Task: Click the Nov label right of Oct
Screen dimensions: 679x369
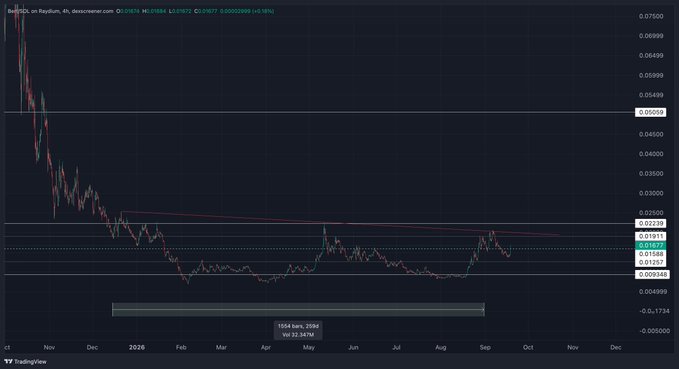Action: [x=572, y=347]
